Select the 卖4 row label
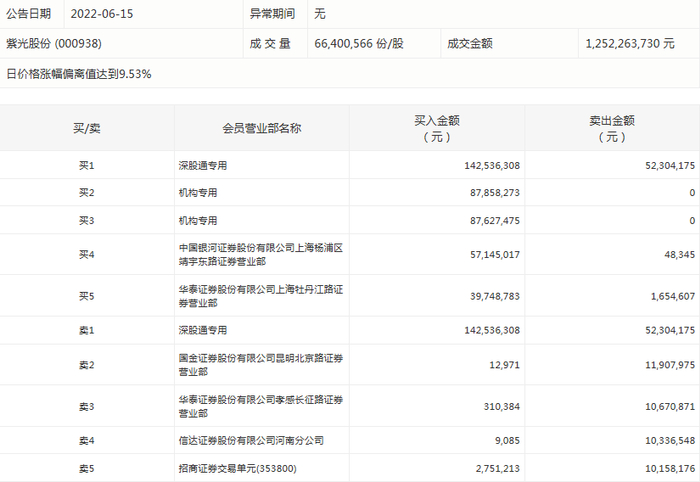 point(87,441)
